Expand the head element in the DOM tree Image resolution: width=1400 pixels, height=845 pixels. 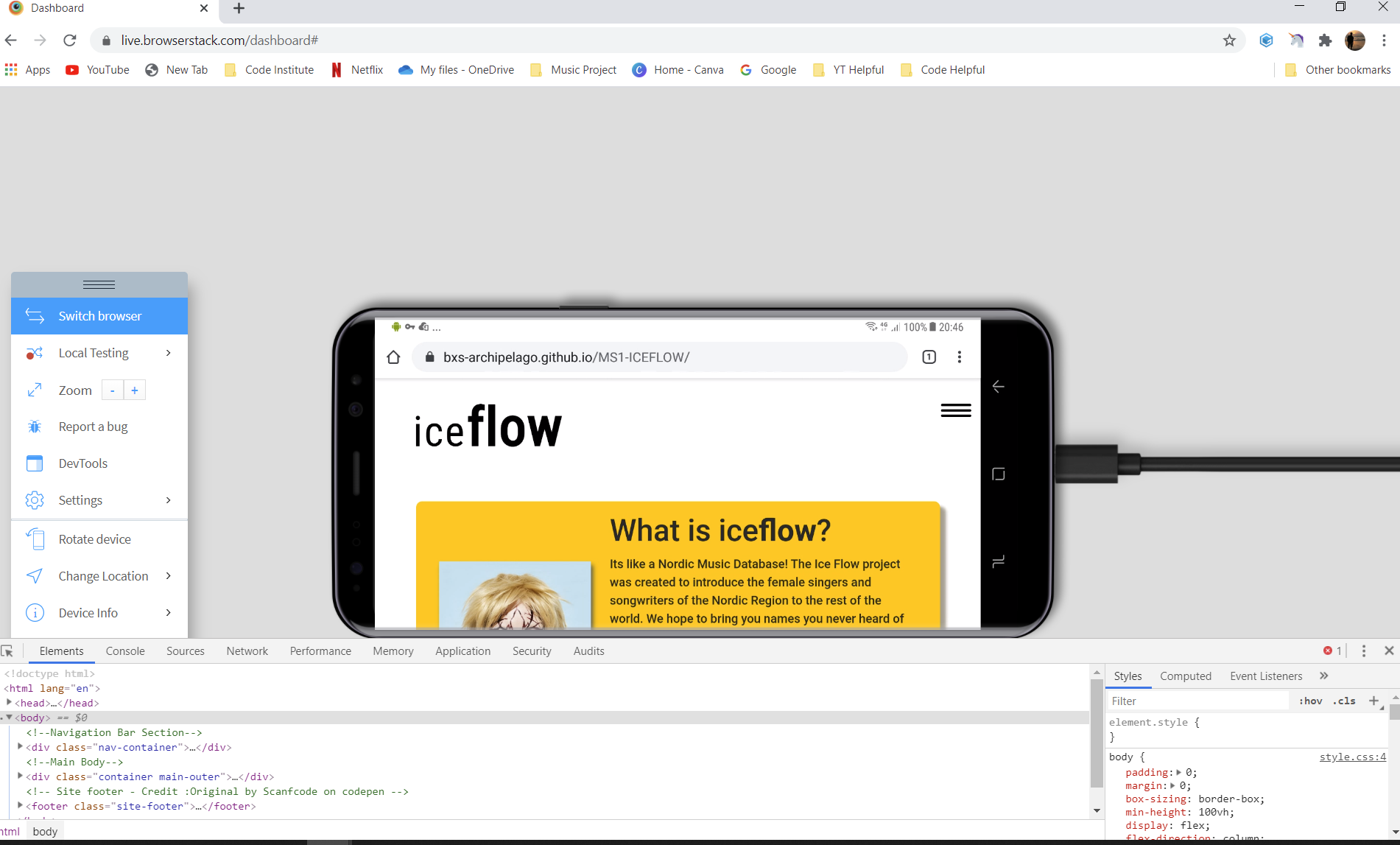[8, 702]
